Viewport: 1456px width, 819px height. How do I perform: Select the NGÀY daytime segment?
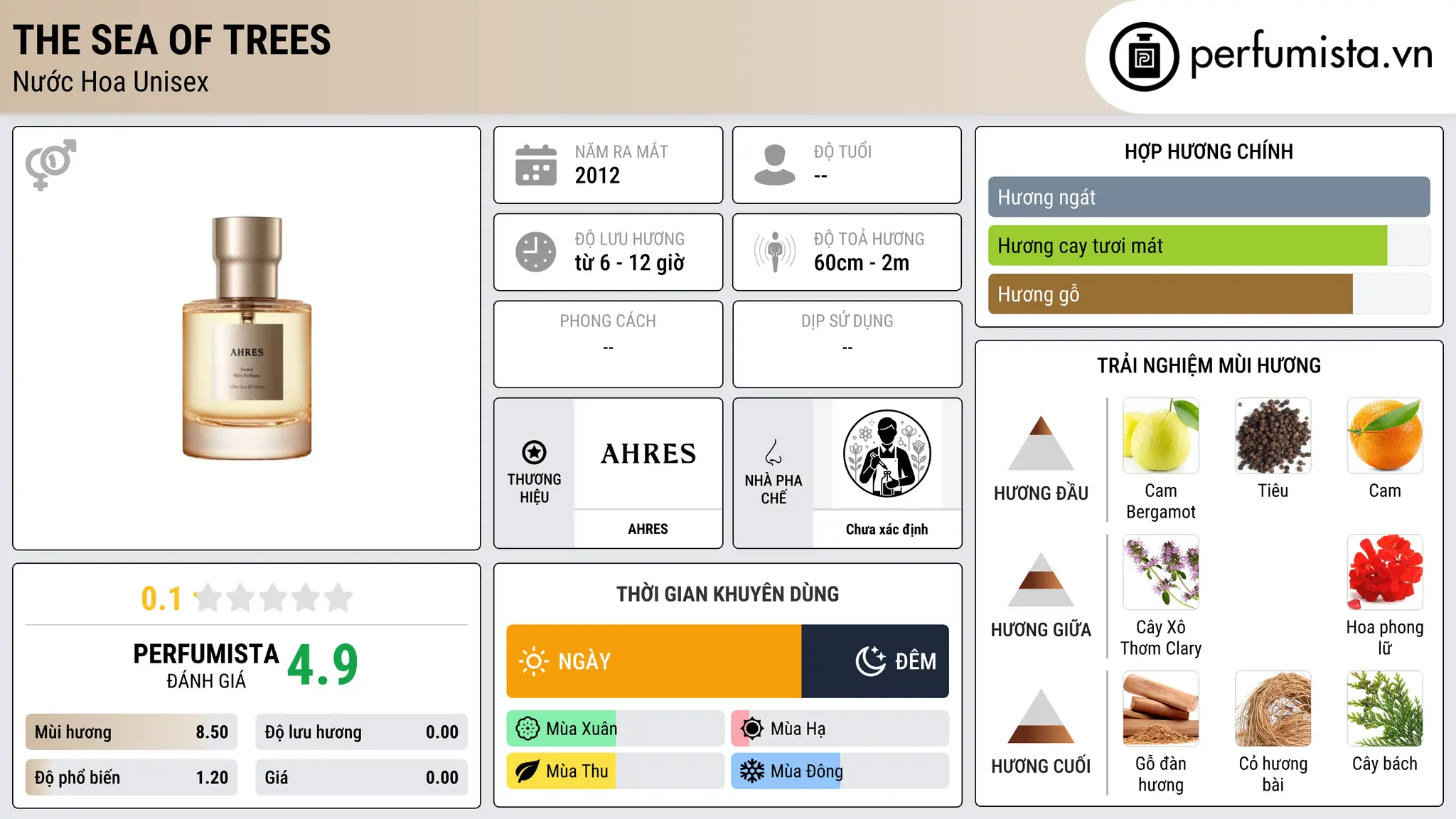pyautogui.click(x=654, y=661)
